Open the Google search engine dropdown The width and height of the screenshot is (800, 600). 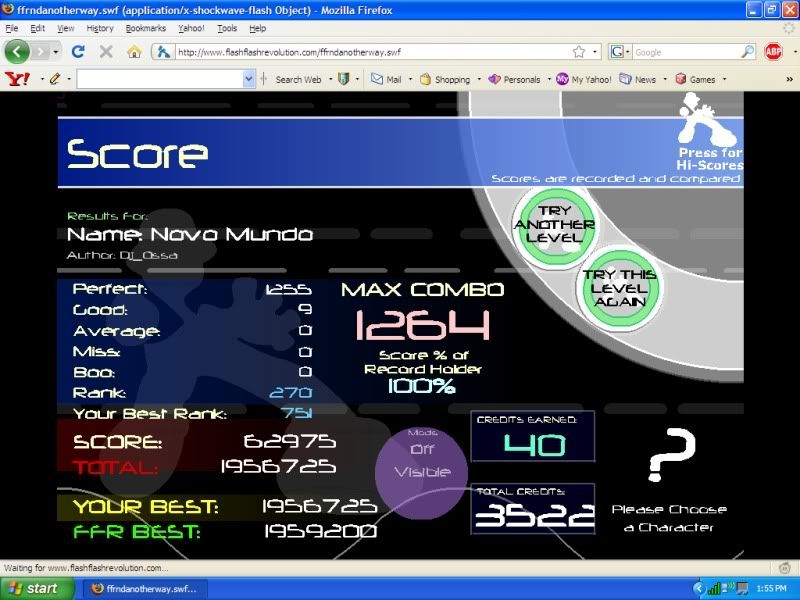tap(620, 52)
